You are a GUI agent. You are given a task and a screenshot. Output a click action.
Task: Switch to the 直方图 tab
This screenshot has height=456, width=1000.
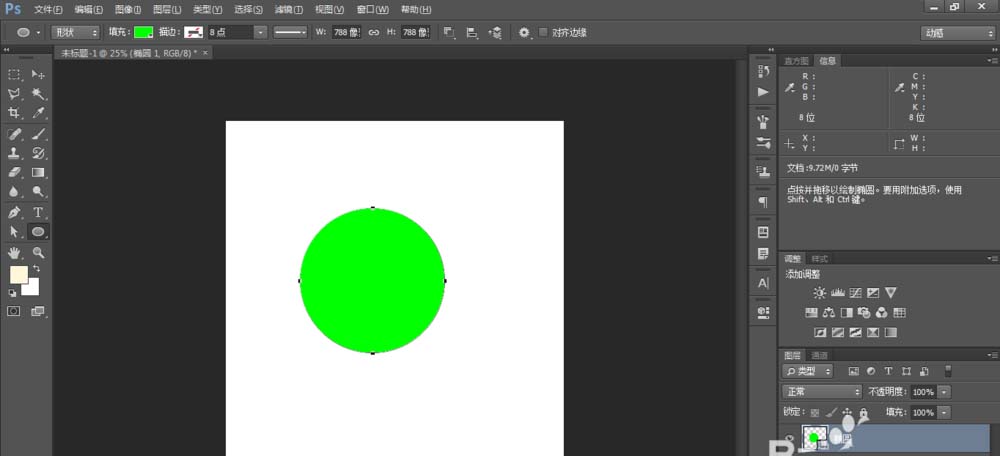[796, 61]
